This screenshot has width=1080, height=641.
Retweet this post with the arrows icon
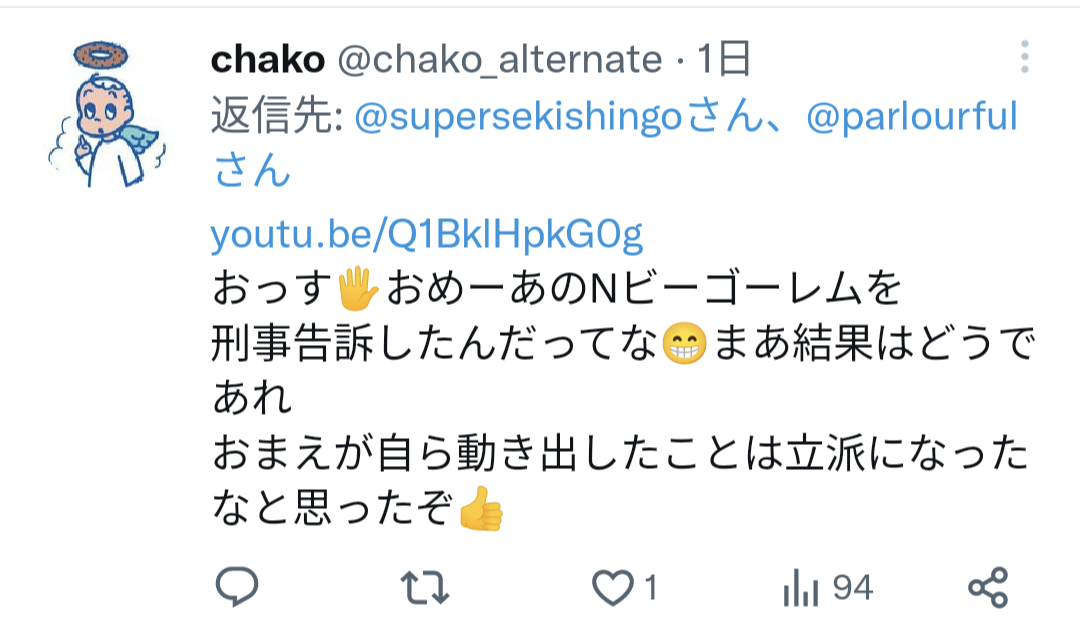click(x=425, y=588)
